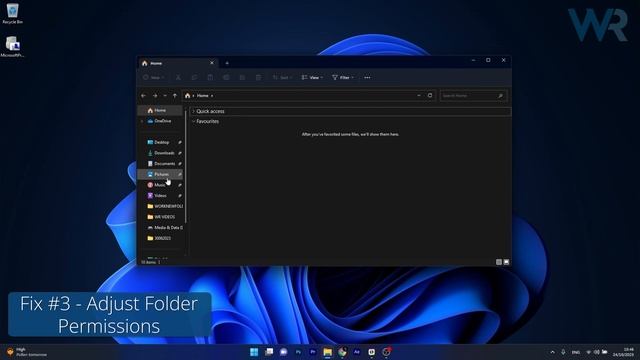Image resolution: width=640 pixels, height=360 pixels.
Task: Expand the Quick access section
Action: 194,111
